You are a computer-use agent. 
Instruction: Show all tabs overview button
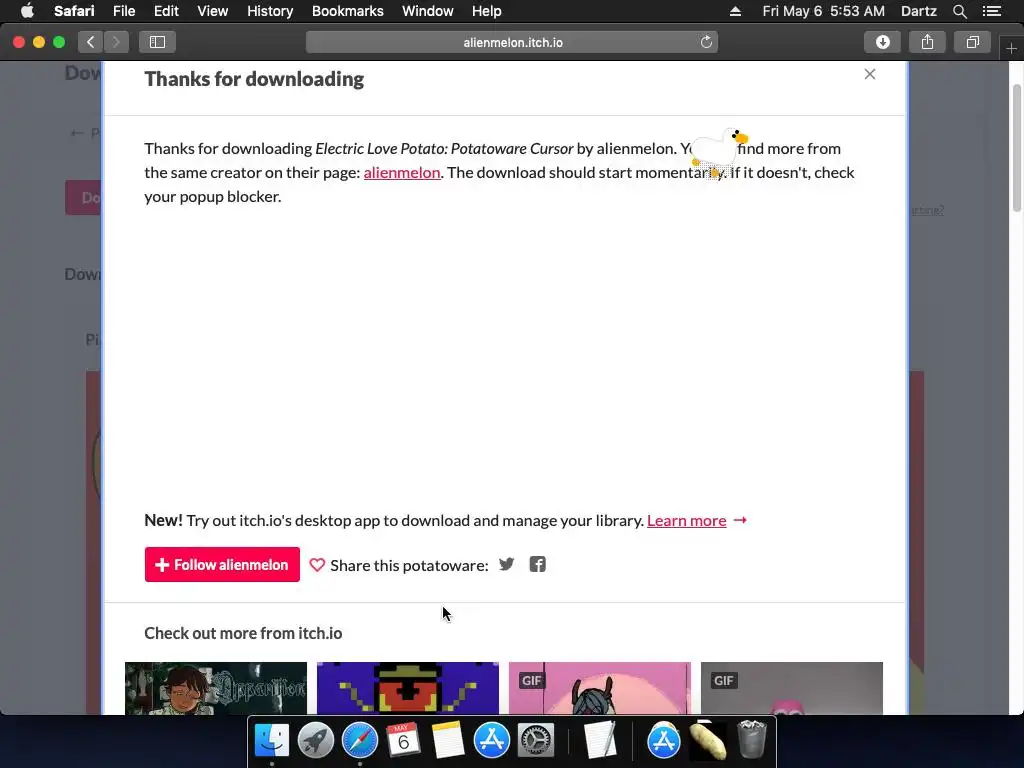point(972,42)
